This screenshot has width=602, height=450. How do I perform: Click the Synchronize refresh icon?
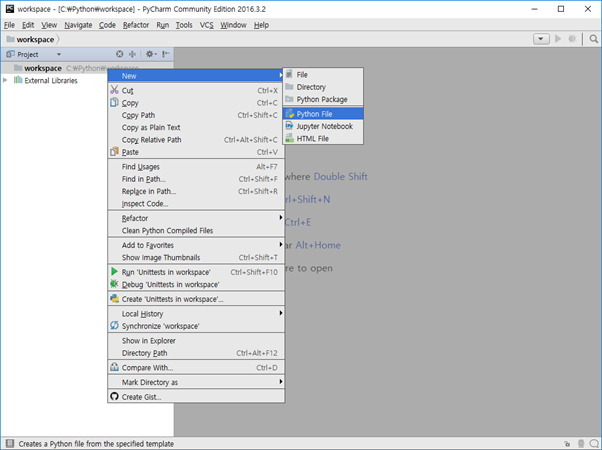[x=114, y=325]
